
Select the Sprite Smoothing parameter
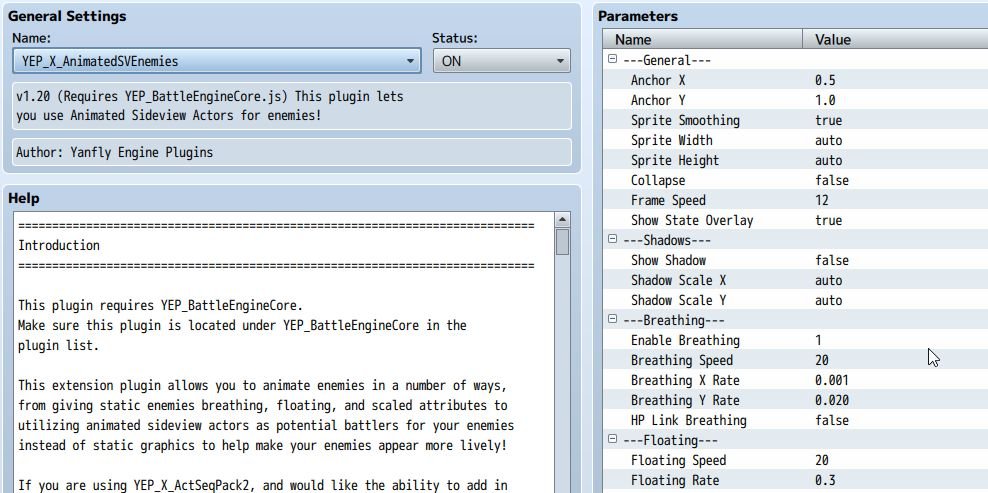pyautogui.click(x=795, y=120)
